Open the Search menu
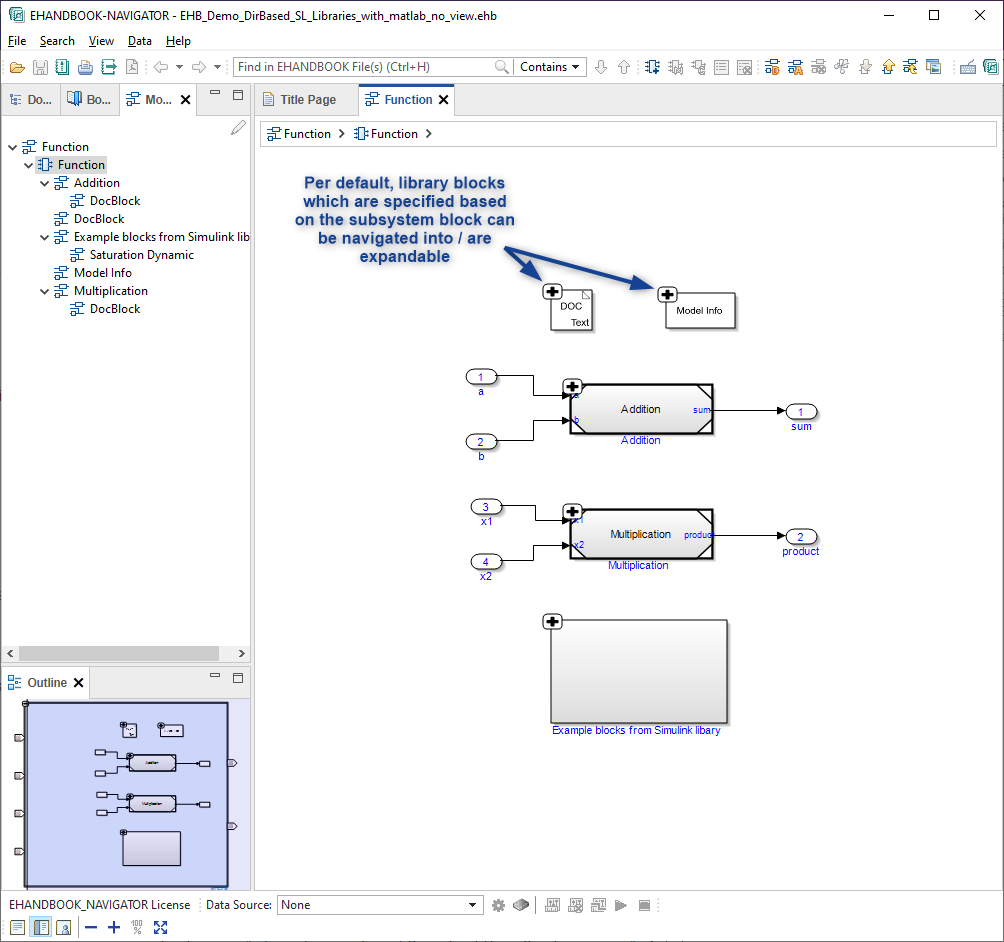This screenshot has width=1004, height=942. [57, 41]
